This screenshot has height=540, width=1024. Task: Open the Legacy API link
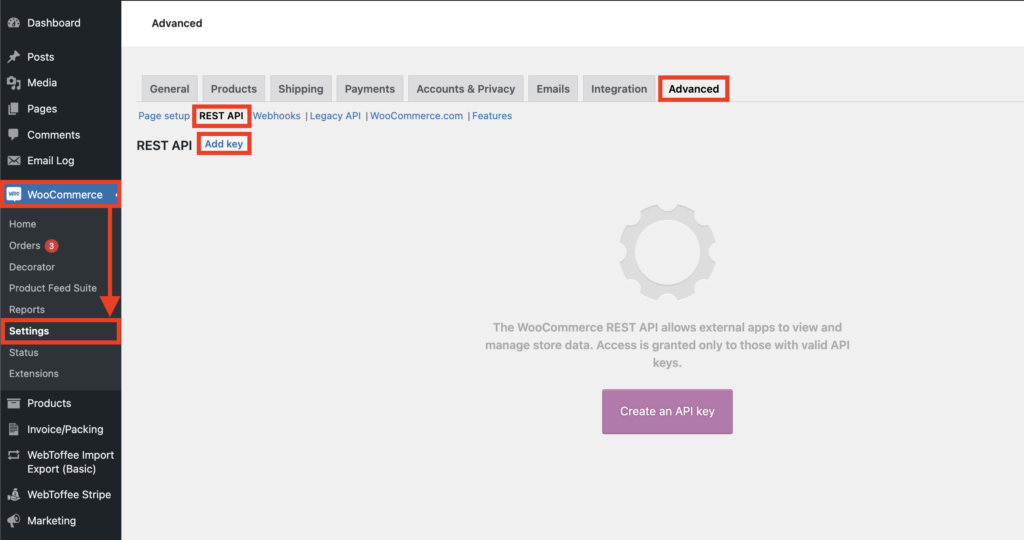click(x=335, y=116)
